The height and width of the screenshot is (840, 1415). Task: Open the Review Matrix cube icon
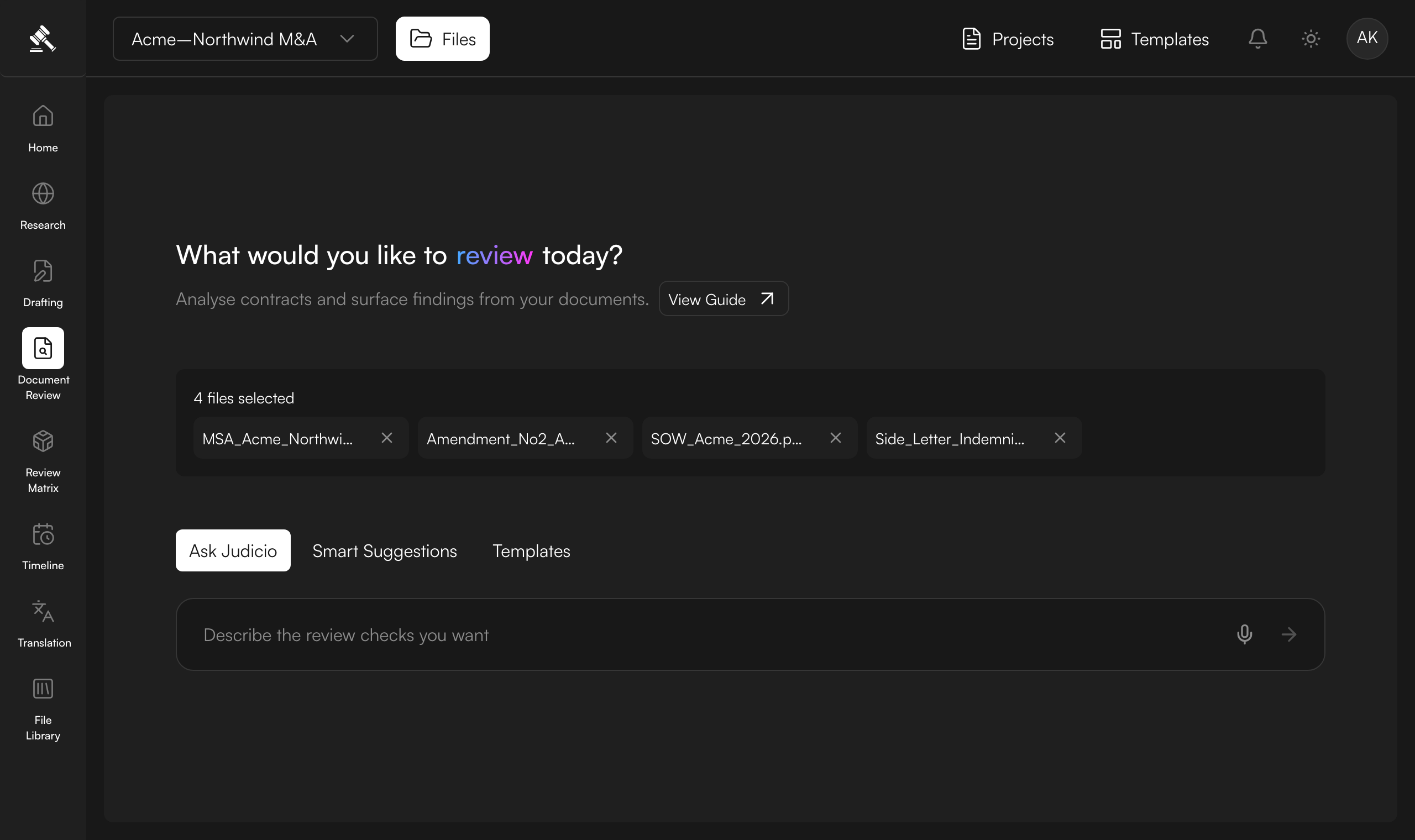point(43,441)
